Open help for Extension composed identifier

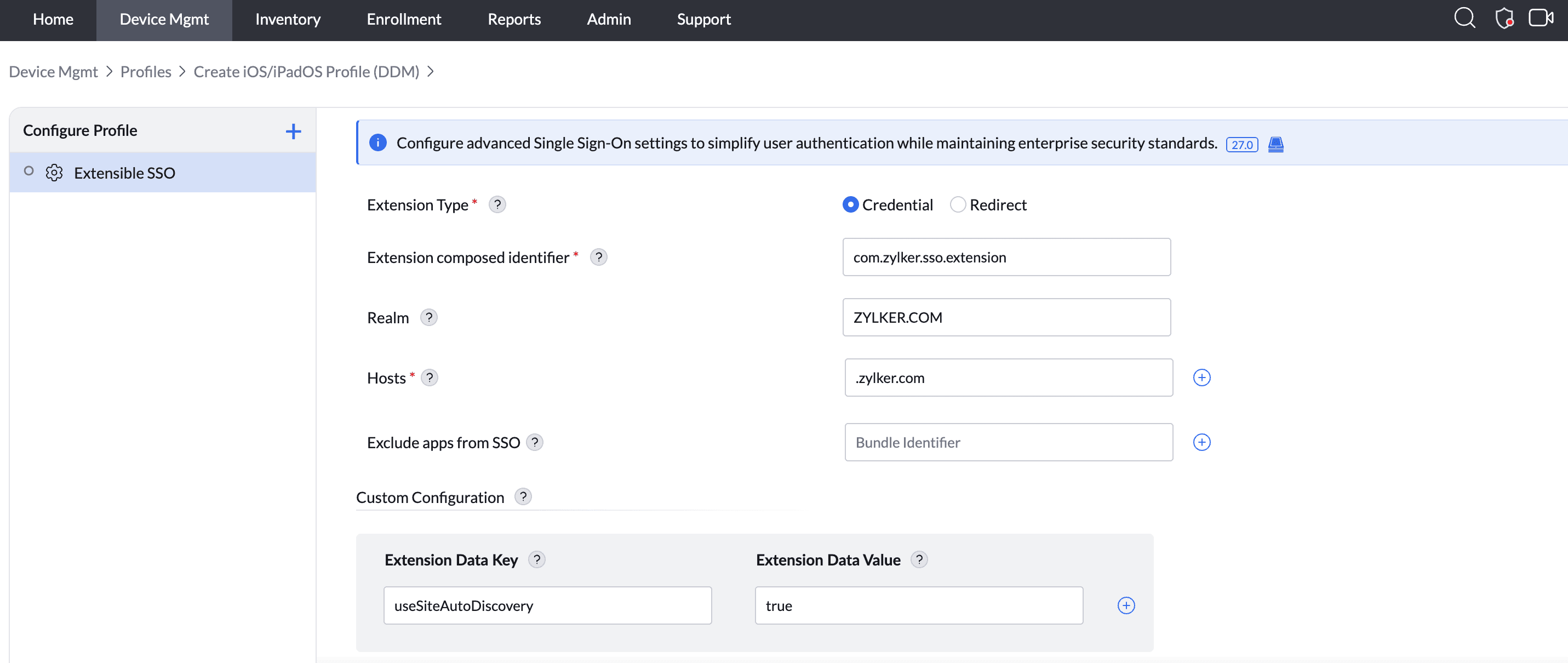pos(599,257)
